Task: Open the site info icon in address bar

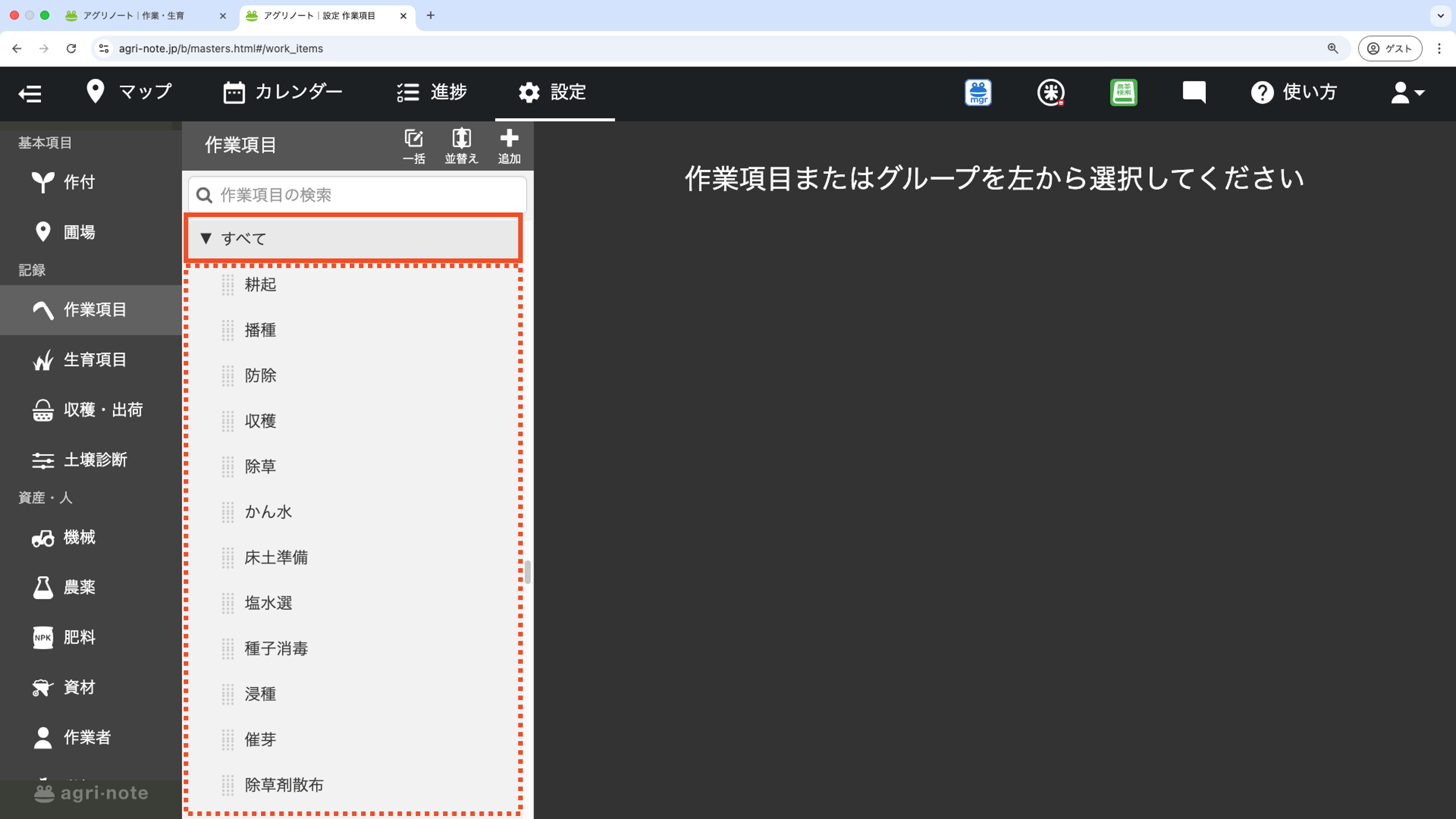Action: pos(104,49)
